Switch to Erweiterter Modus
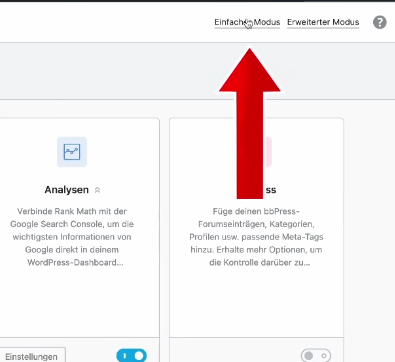This screenshot has height=362, width=395. (x=323, y=22)
